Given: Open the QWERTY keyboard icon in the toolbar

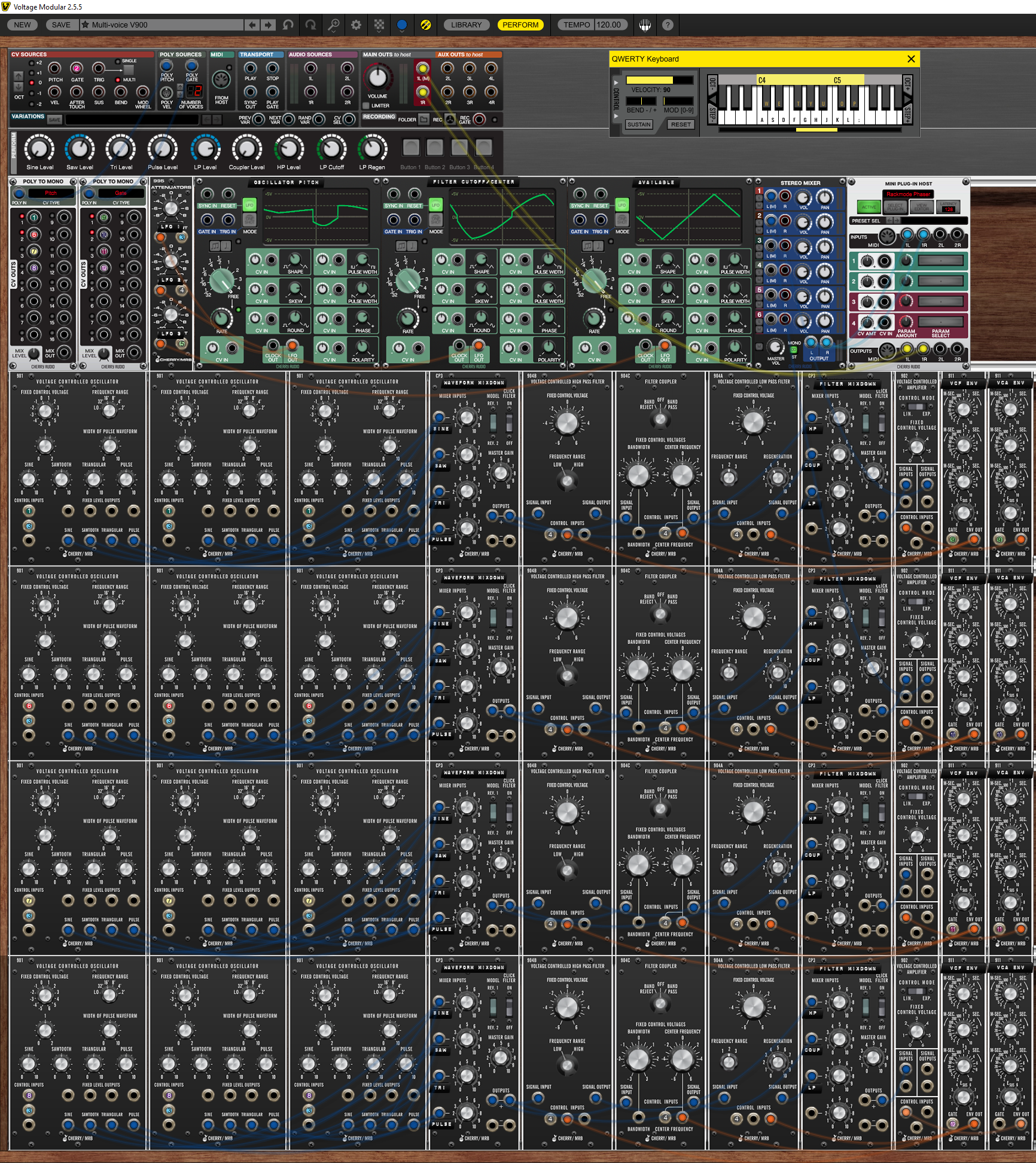Looking at the screenshot, I should pyautogui.click(x=645, y=25).
